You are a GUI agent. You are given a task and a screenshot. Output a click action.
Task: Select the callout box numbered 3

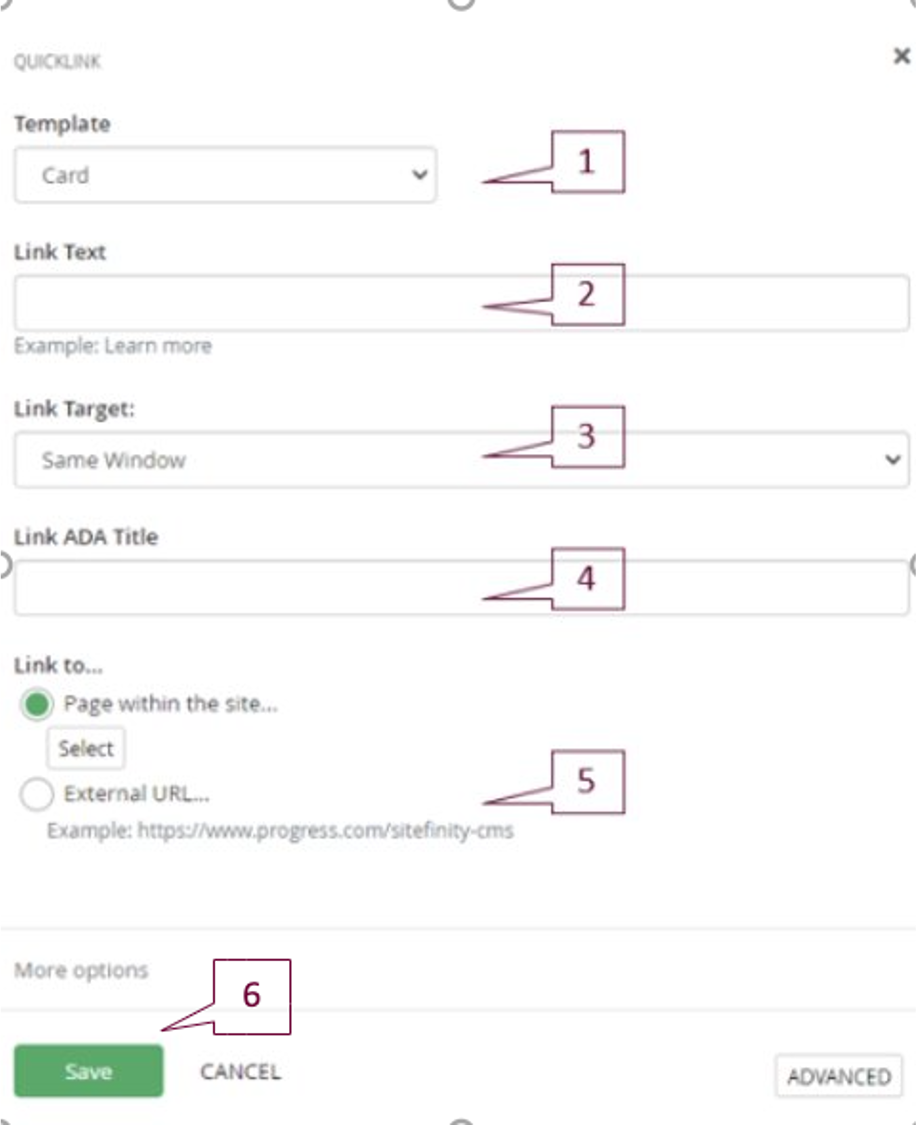coord(587,436)
